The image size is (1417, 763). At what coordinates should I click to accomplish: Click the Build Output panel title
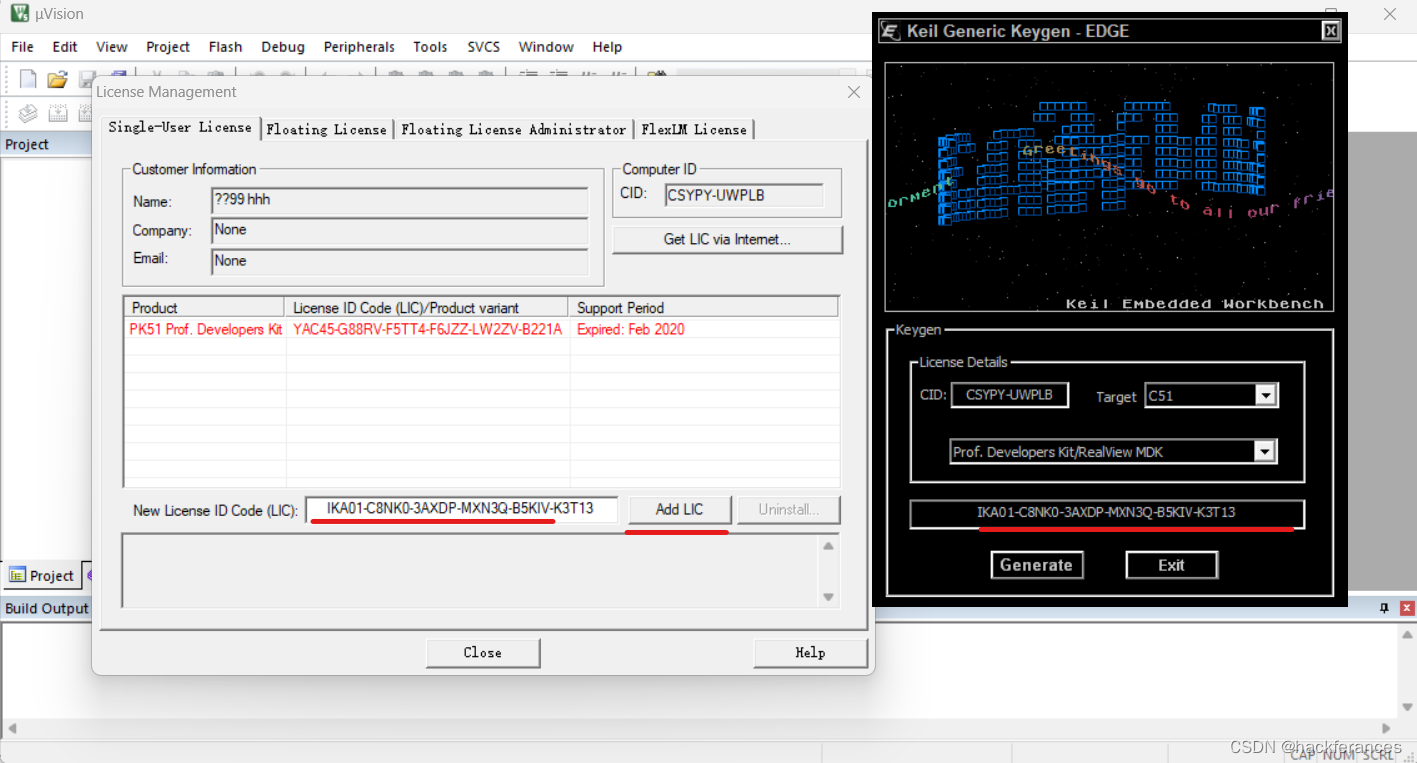(x=47, y=608)
